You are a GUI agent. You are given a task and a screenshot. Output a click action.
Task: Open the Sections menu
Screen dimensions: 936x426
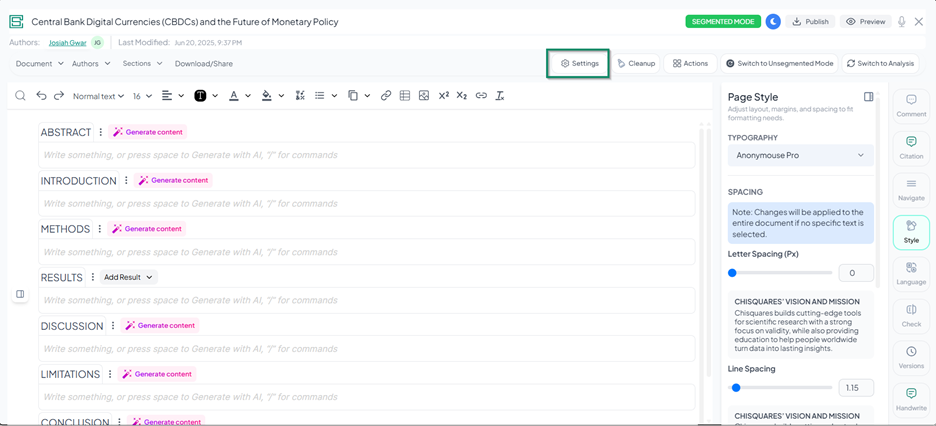[142, 63]
